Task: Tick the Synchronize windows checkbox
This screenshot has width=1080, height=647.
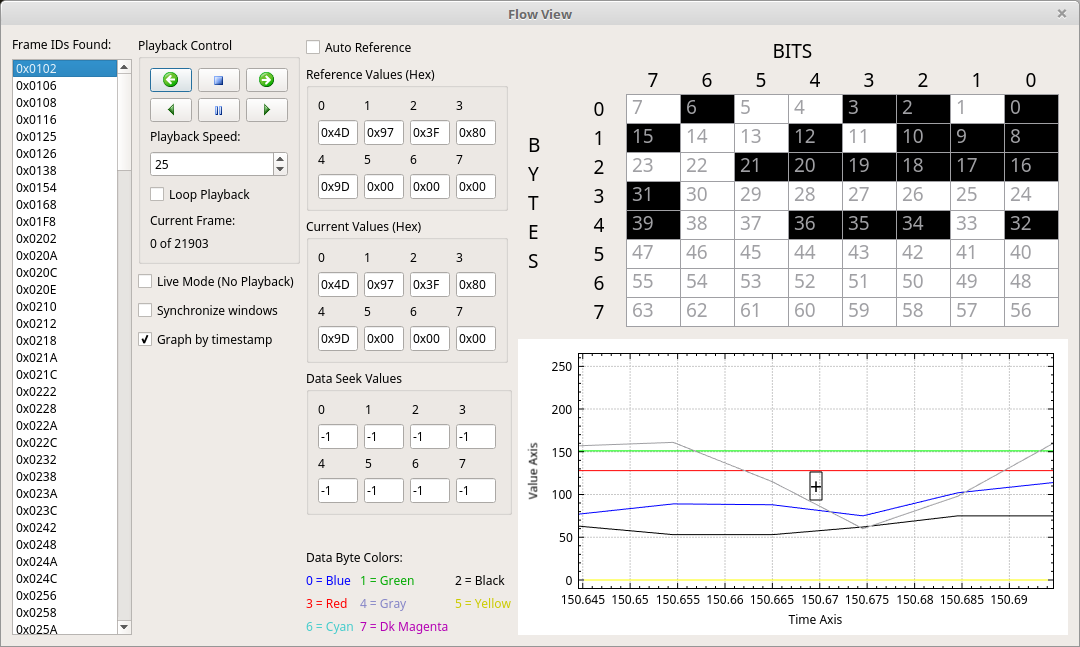Action: [x=145, y=310]
